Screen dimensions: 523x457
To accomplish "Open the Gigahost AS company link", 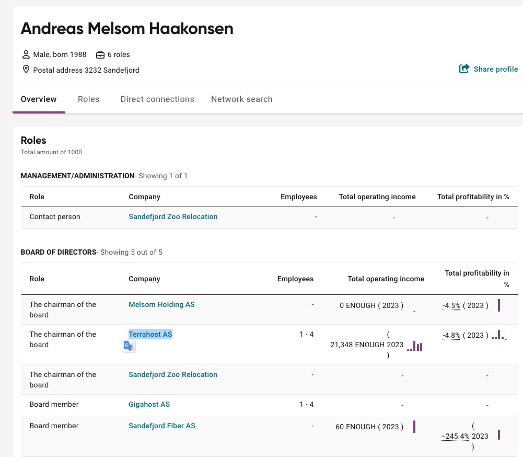I will tap(149, 404).
